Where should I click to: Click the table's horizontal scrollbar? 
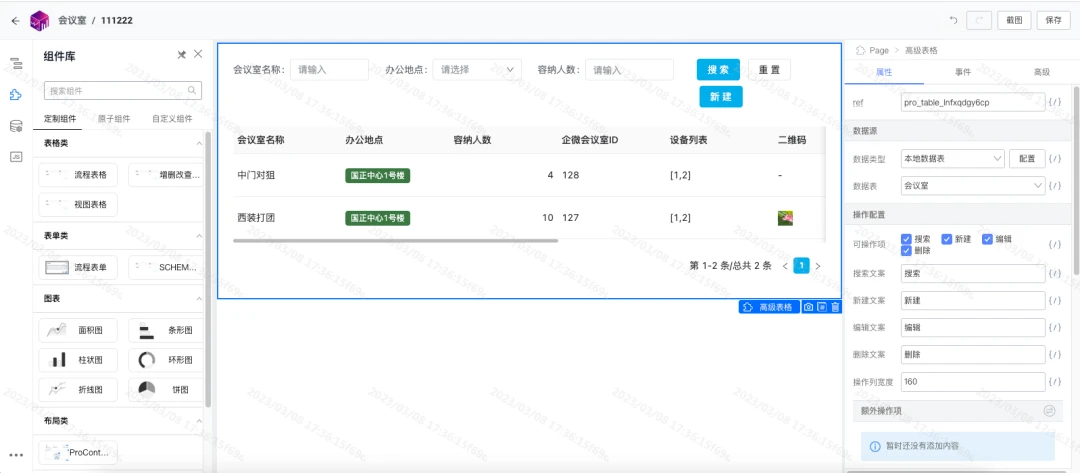tap(395, 240)
